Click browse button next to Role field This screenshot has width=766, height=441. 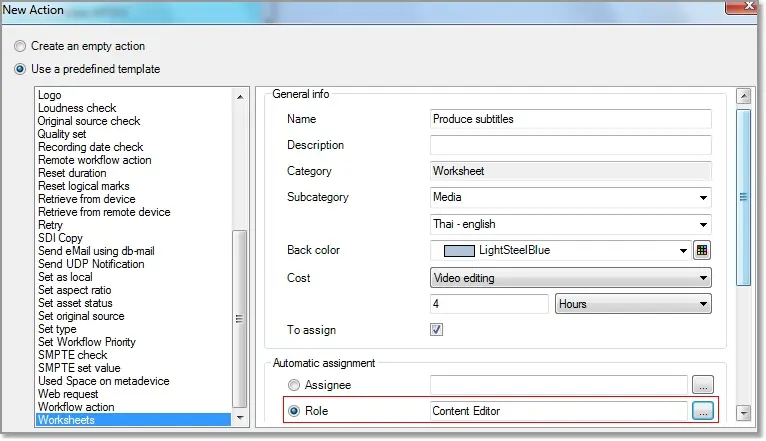click(x=703, y=410)
